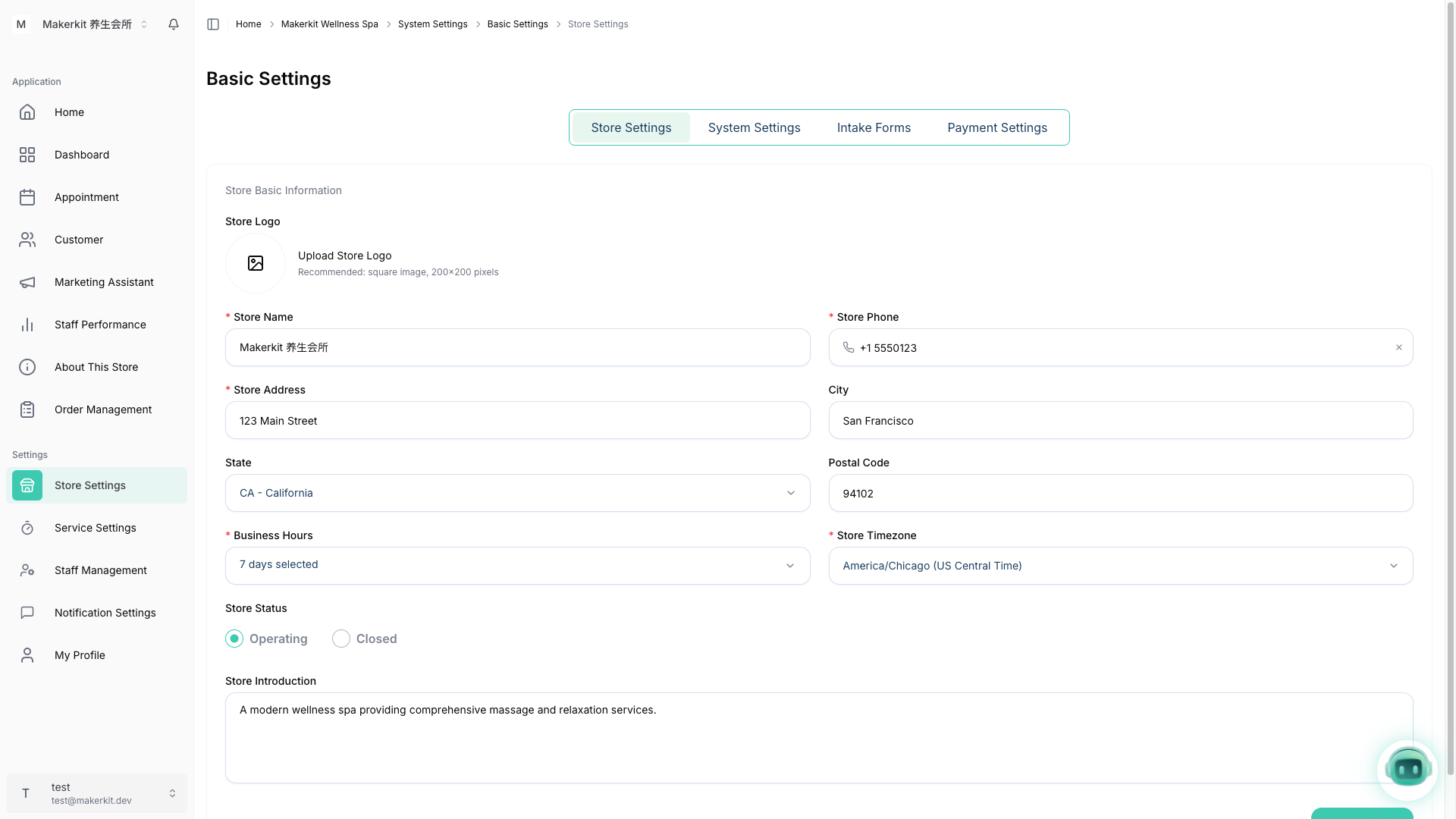
Task: Click the notification bell icon
Action: [174, 24]
